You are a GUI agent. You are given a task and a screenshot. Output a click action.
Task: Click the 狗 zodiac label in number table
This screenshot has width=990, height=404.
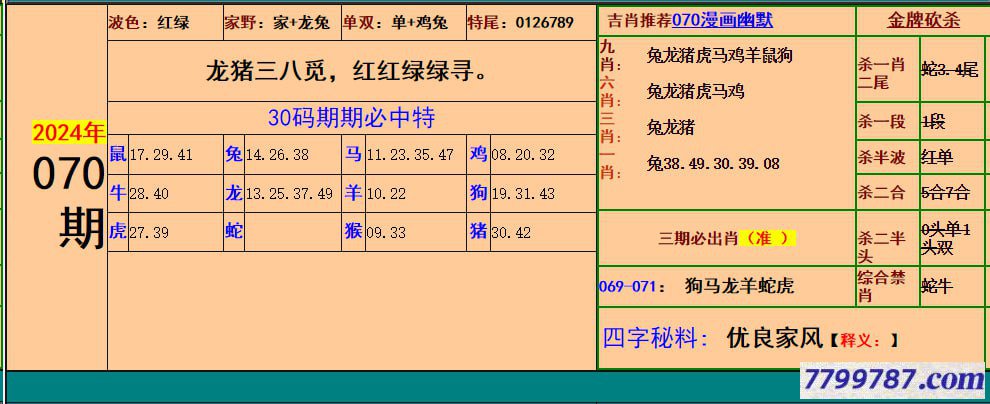[x=479, y=193]
